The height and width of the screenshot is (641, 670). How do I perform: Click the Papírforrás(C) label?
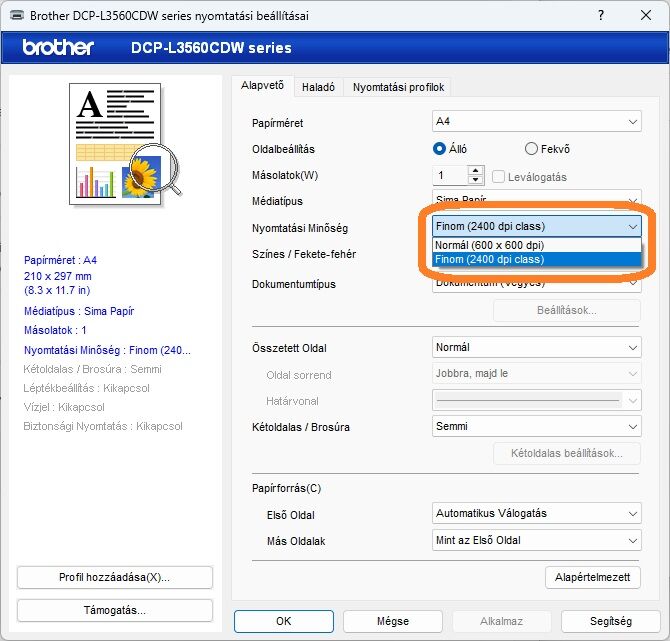pyautogui.click(x=286, y=488)
